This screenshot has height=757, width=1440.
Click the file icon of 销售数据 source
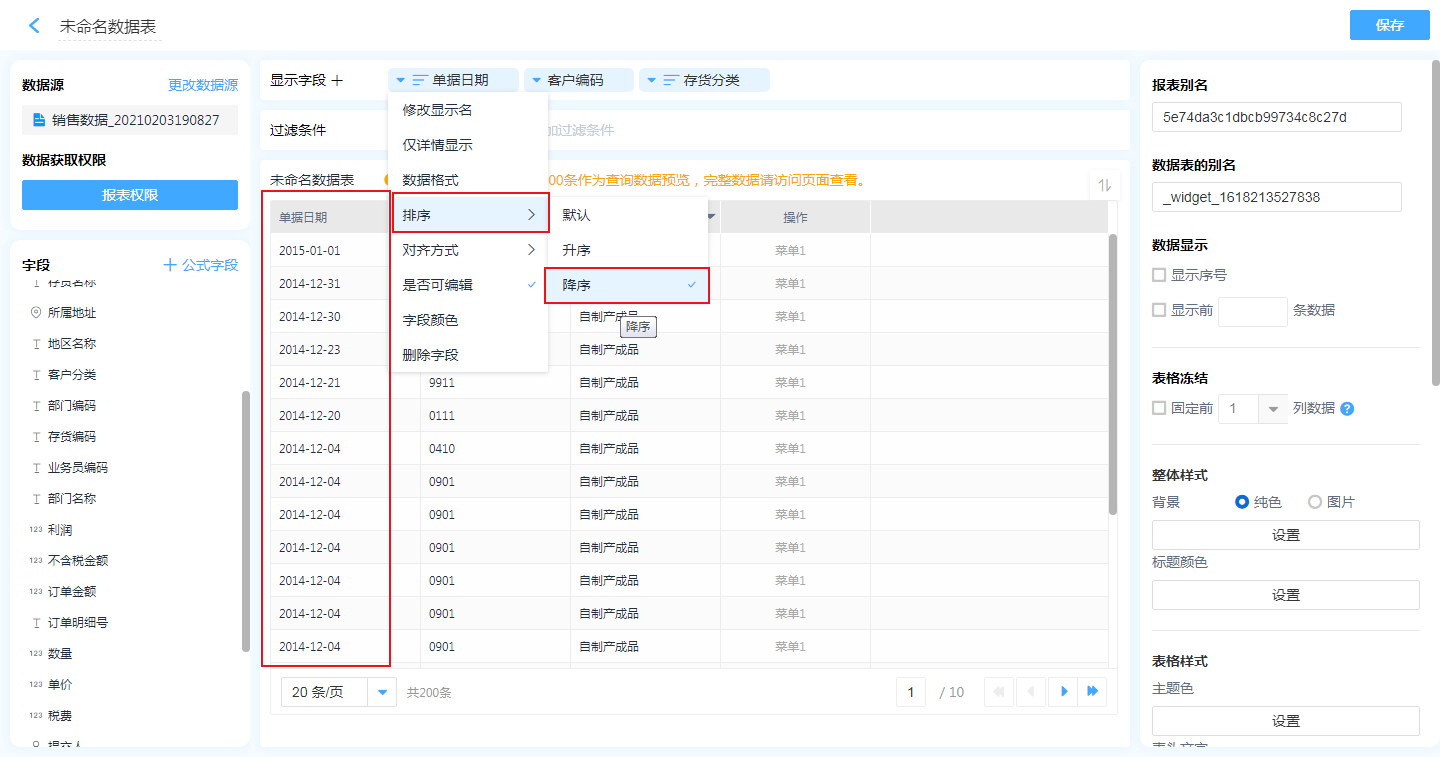39,120
